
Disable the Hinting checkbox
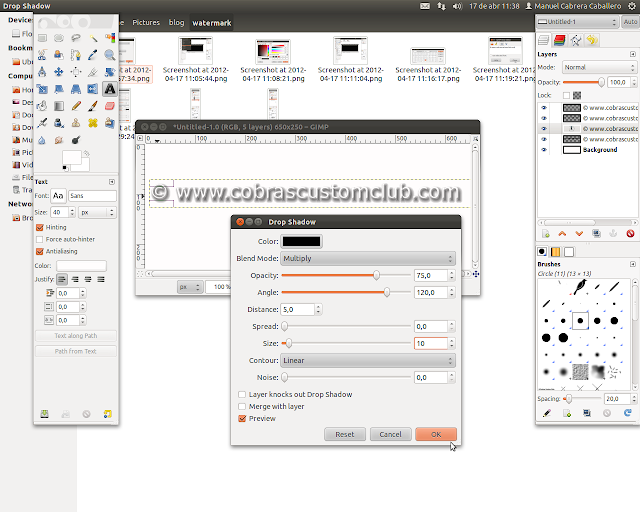pyautogui.click(x=40, y=227)
